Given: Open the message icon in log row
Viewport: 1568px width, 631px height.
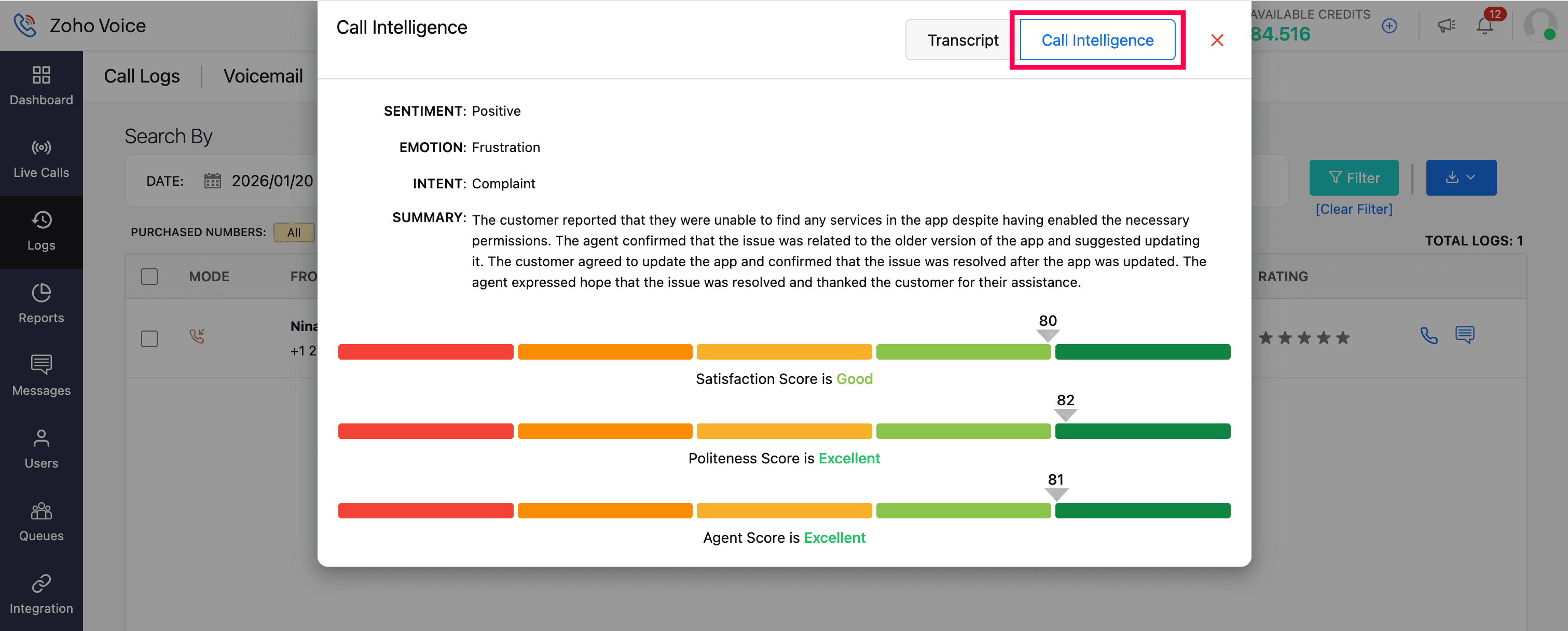Looking at the screenshot, I should pyautogui.click(x=1465, y=335).
